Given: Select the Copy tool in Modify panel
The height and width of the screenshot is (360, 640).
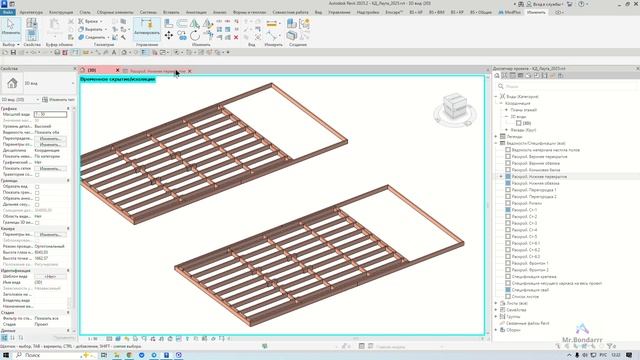Looking at the screenshot, I should pyautogui.click(x=182, y=36).
